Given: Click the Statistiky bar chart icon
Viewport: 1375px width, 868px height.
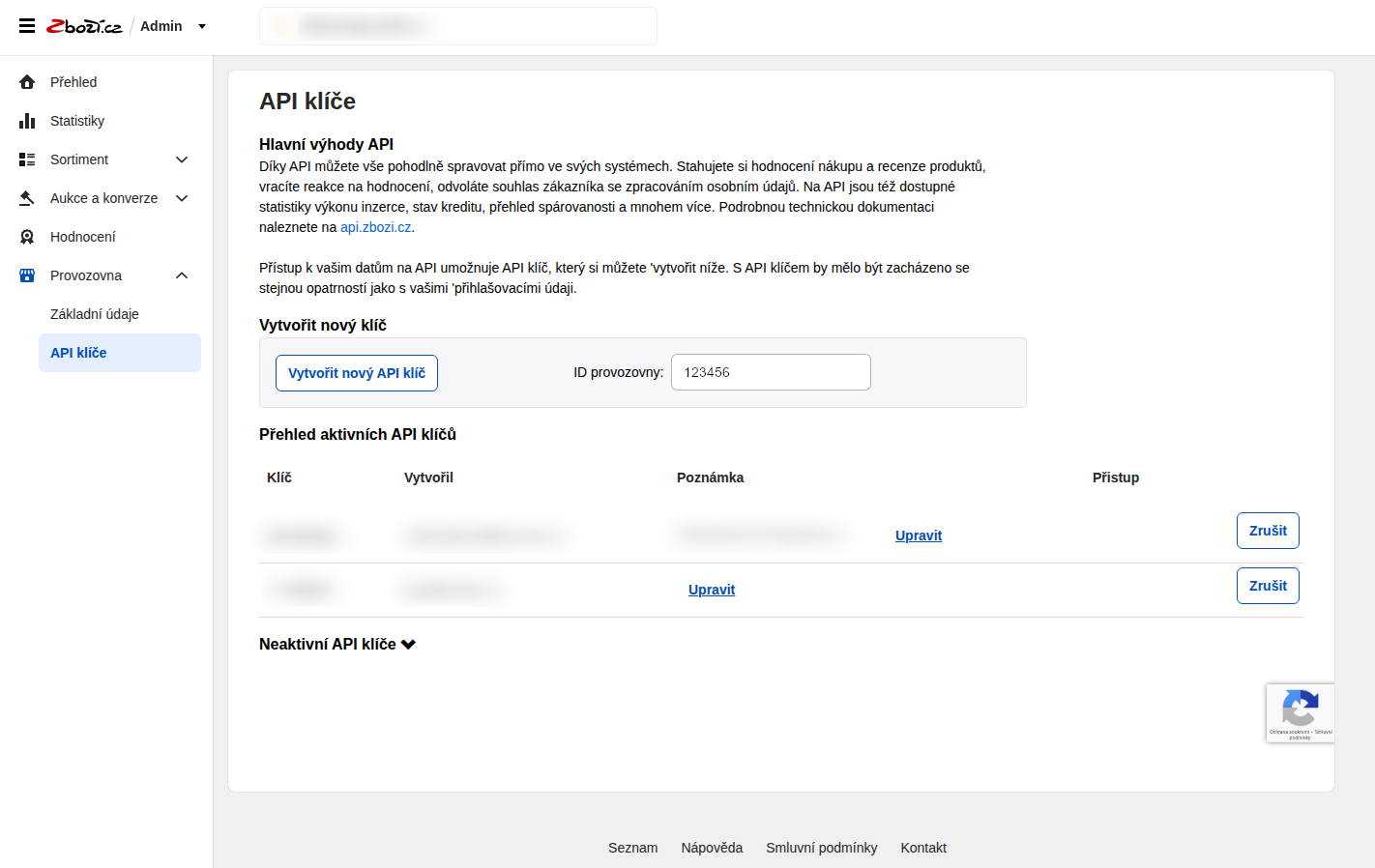Looking at the screenshot, I should point(27,121).
